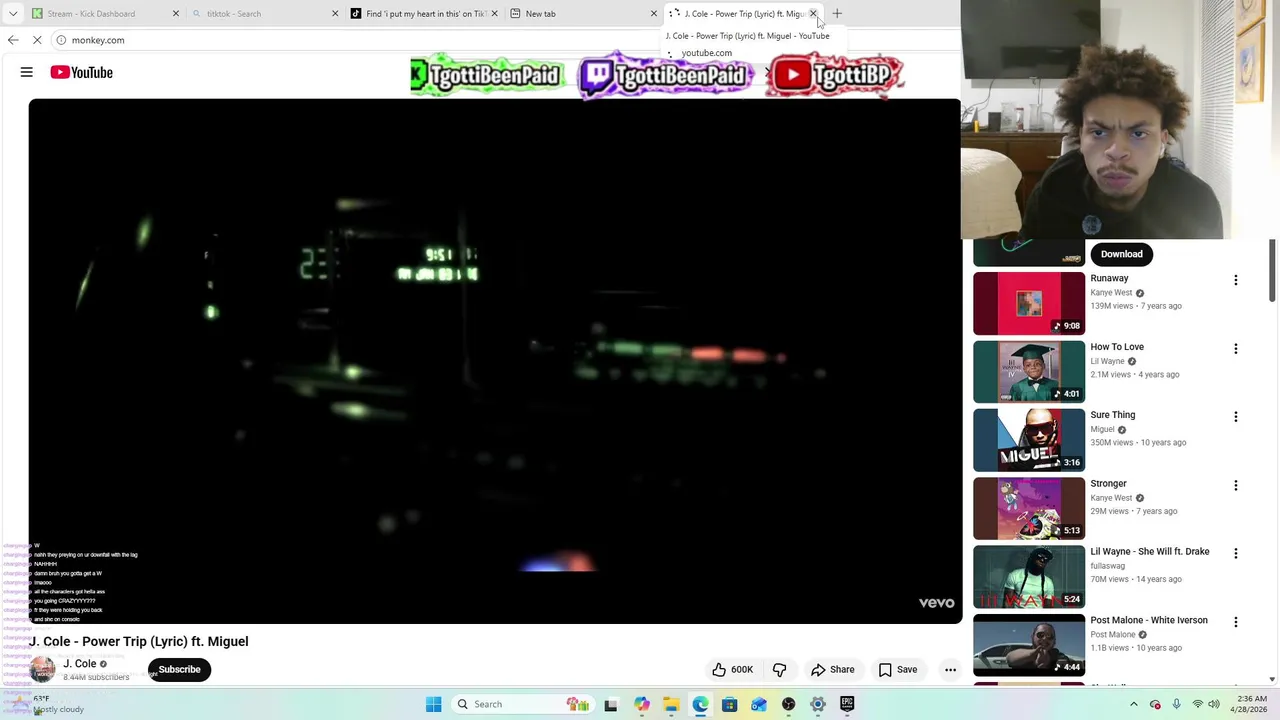Open the YouTube guide hamburger menu
This screenshot has width=1280, height=720.
click(x=27, y=72)
